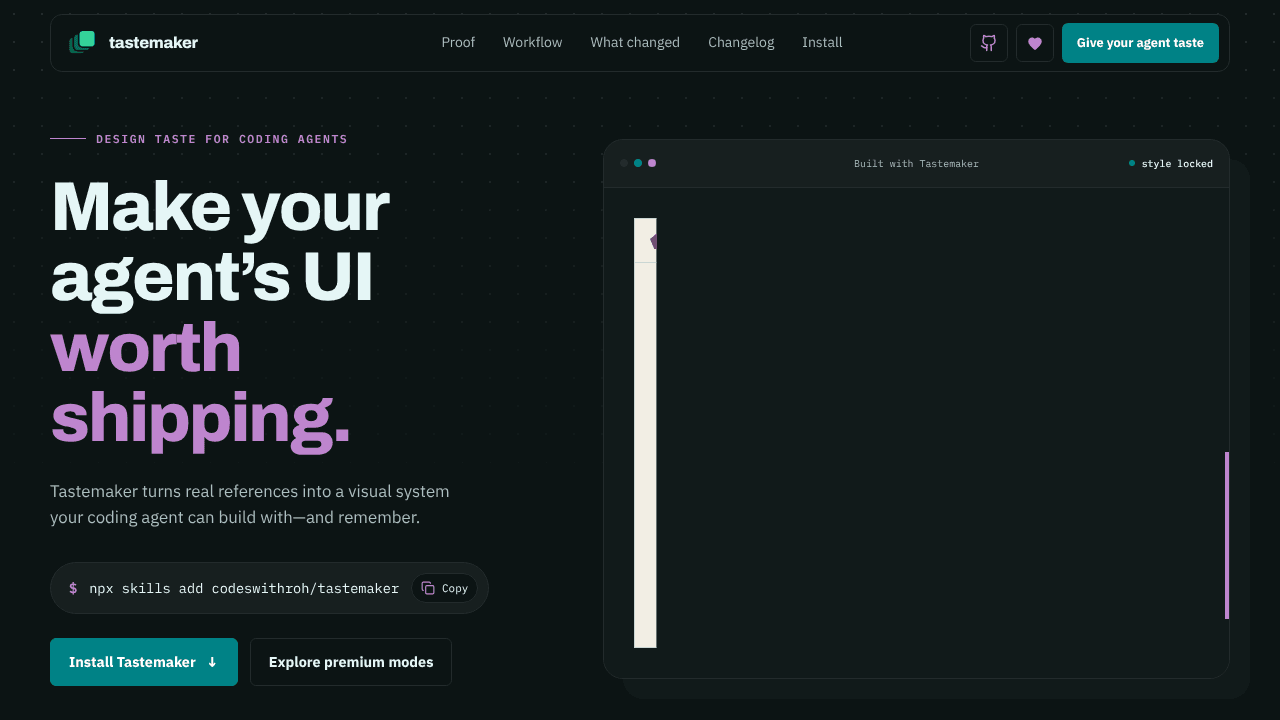The image size is (1280, 720).
Task: Click the Design taste for coding agents tagline
Action: (x=222, y=139)
